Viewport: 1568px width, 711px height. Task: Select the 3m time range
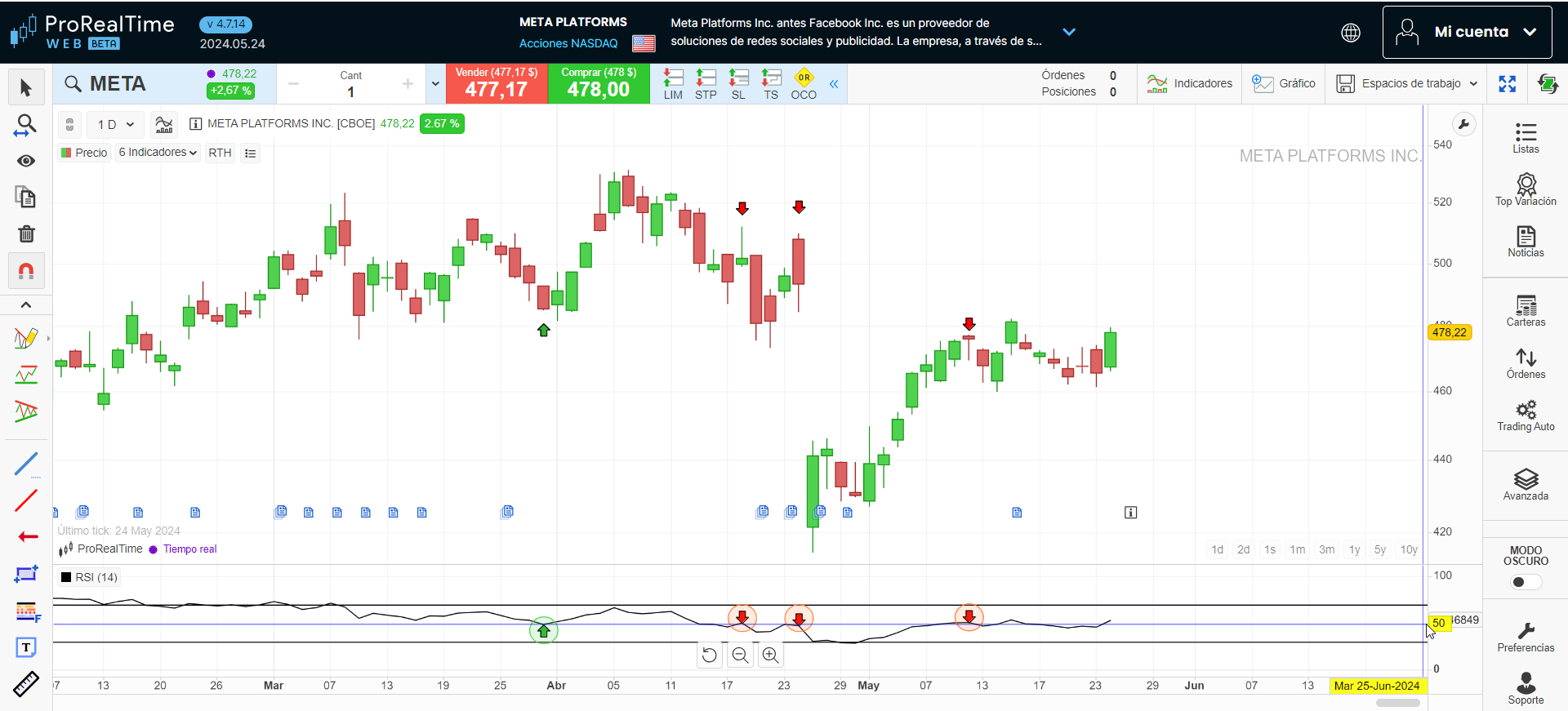(x=1326, y=549)
